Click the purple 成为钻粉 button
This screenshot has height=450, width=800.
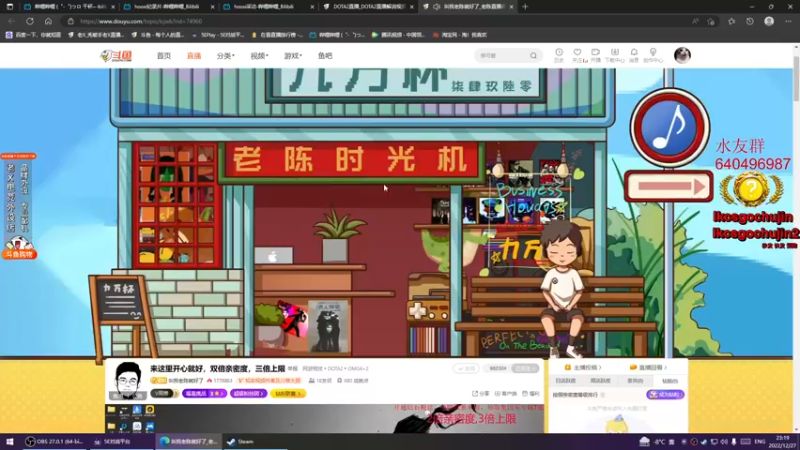(x=665, y=394)
